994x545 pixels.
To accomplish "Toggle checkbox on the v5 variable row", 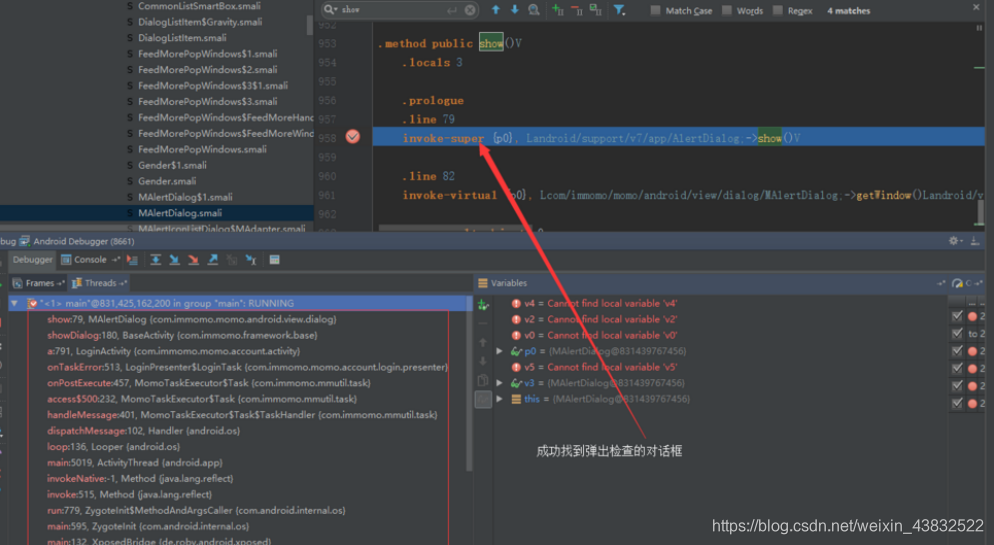I will click(x=957, y=368).
